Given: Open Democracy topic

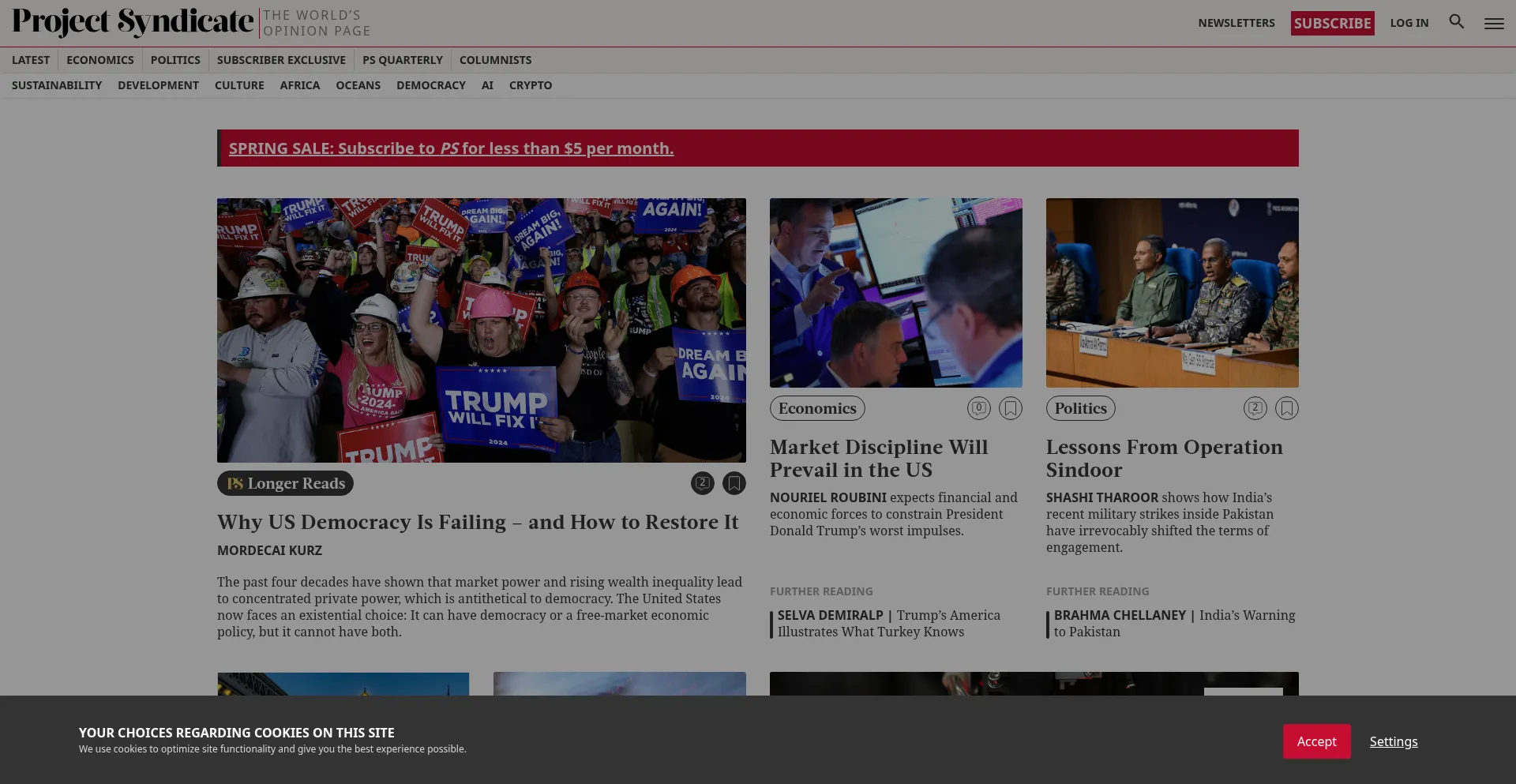Looking at the screenshot, I should (x=431, y=85).
